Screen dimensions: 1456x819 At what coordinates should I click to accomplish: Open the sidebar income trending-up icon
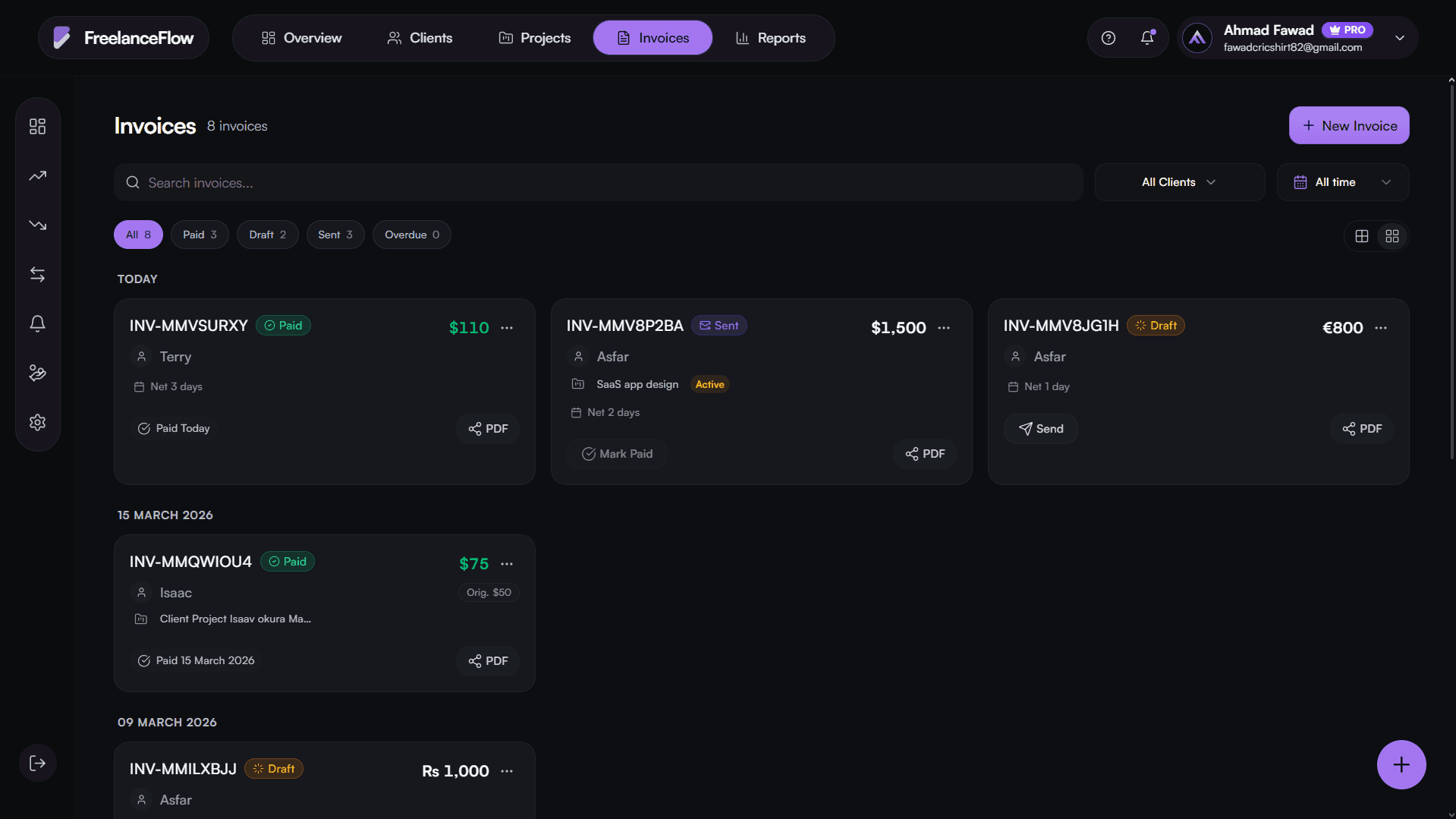click(37, 176)
